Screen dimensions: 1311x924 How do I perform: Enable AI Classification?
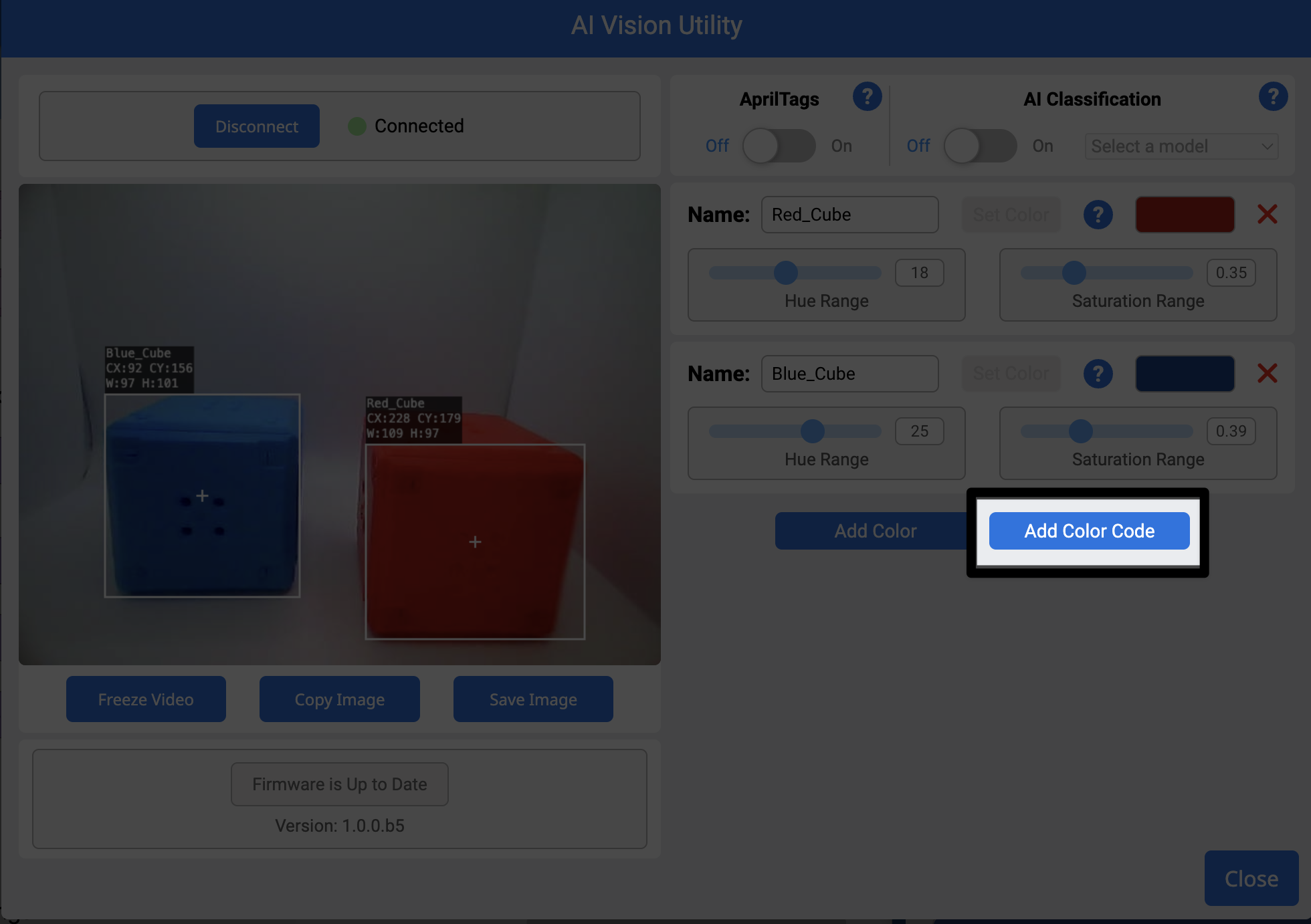tap(979, 146)
